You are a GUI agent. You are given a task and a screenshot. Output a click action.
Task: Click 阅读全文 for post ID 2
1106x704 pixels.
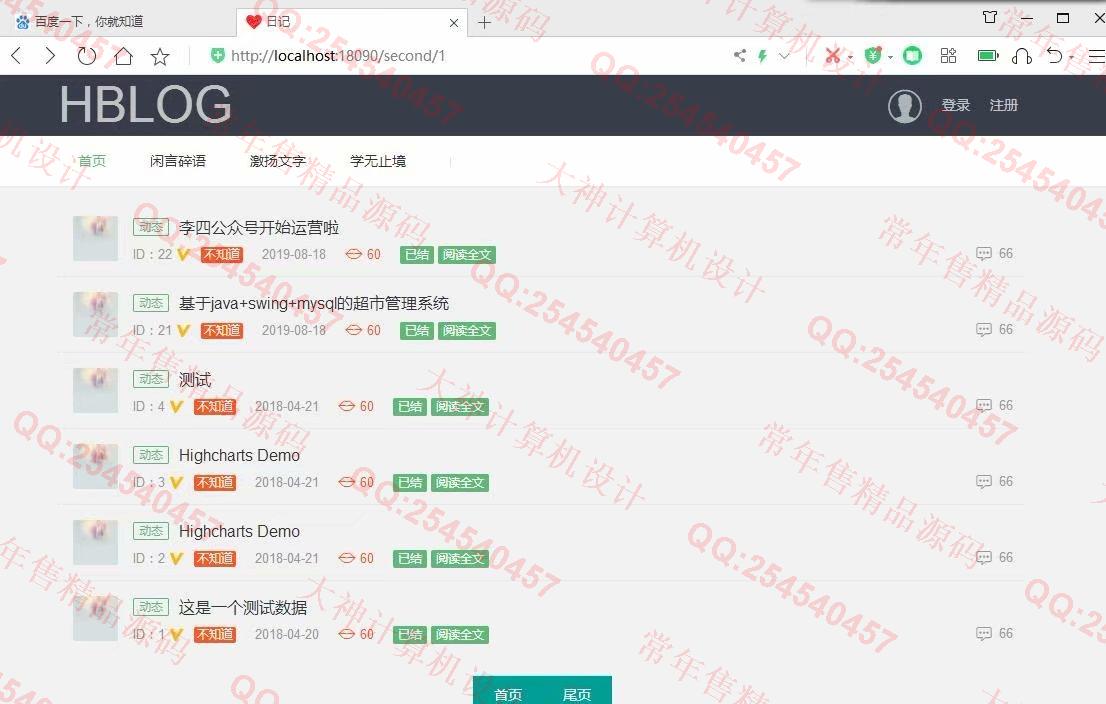[459, 559]
